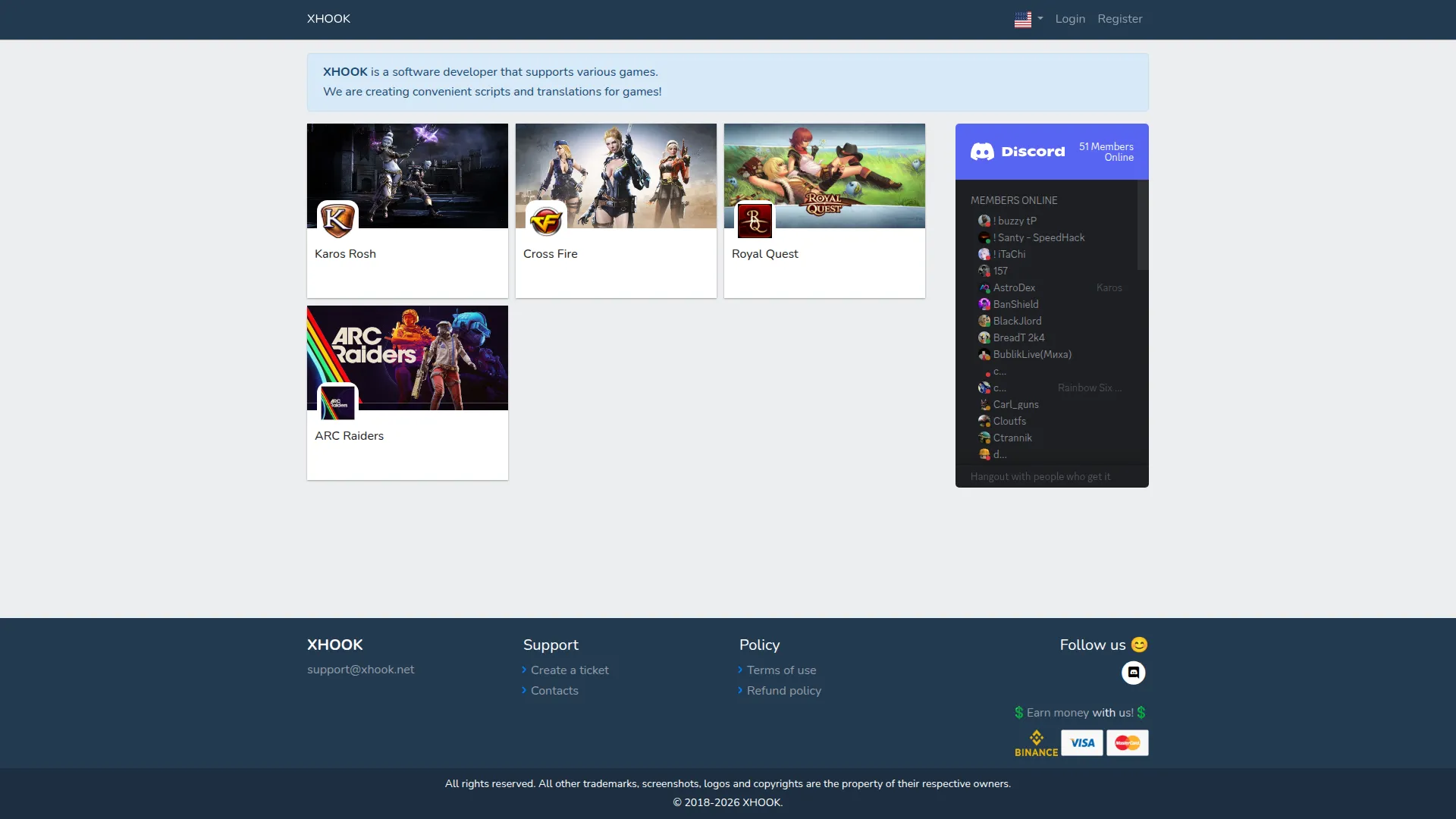The image size is (1456, 819).
Task: Click the Karos Rosh game logo icon
Action: 337,221
